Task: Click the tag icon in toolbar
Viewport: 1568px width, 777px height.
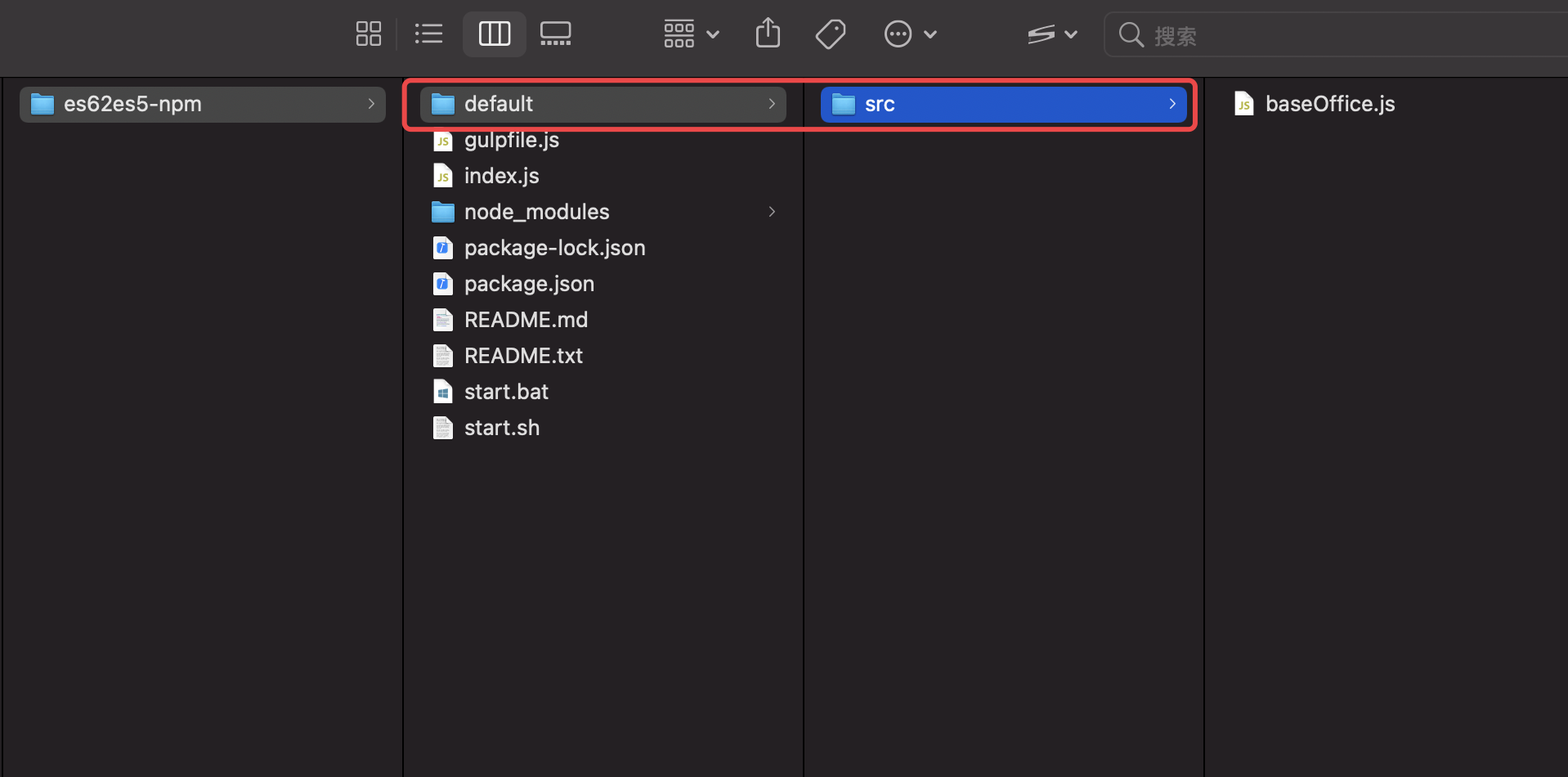Action: tap(830, 34)
